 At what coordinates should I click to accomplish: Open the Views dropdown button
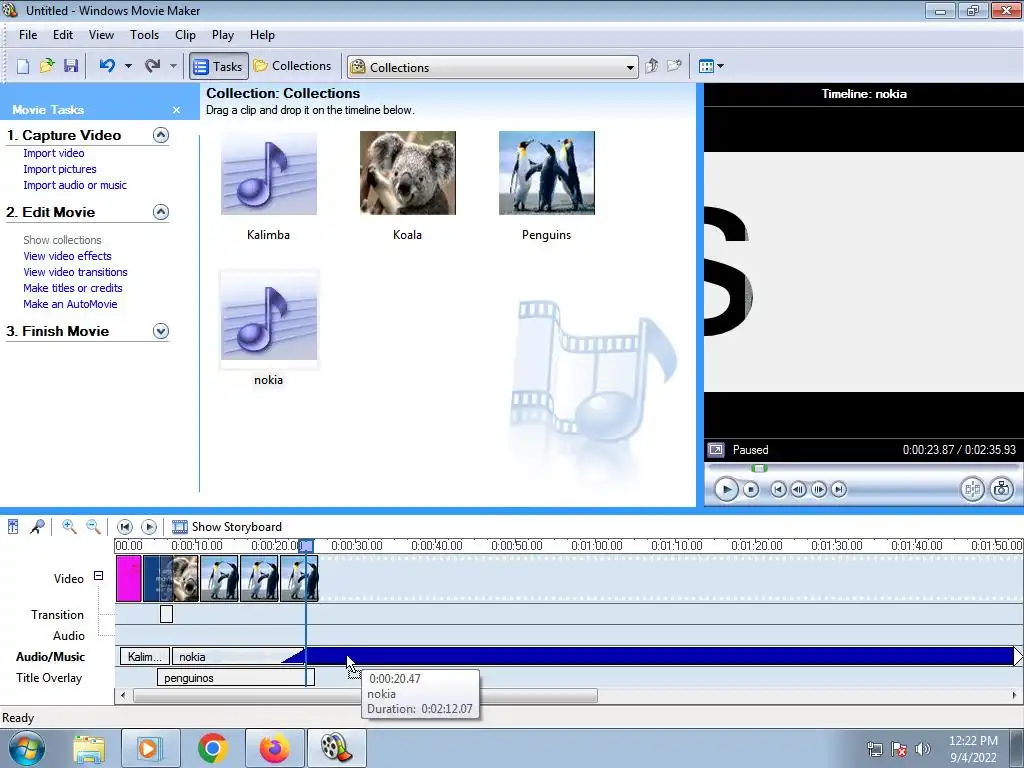[x=711, y=66]
